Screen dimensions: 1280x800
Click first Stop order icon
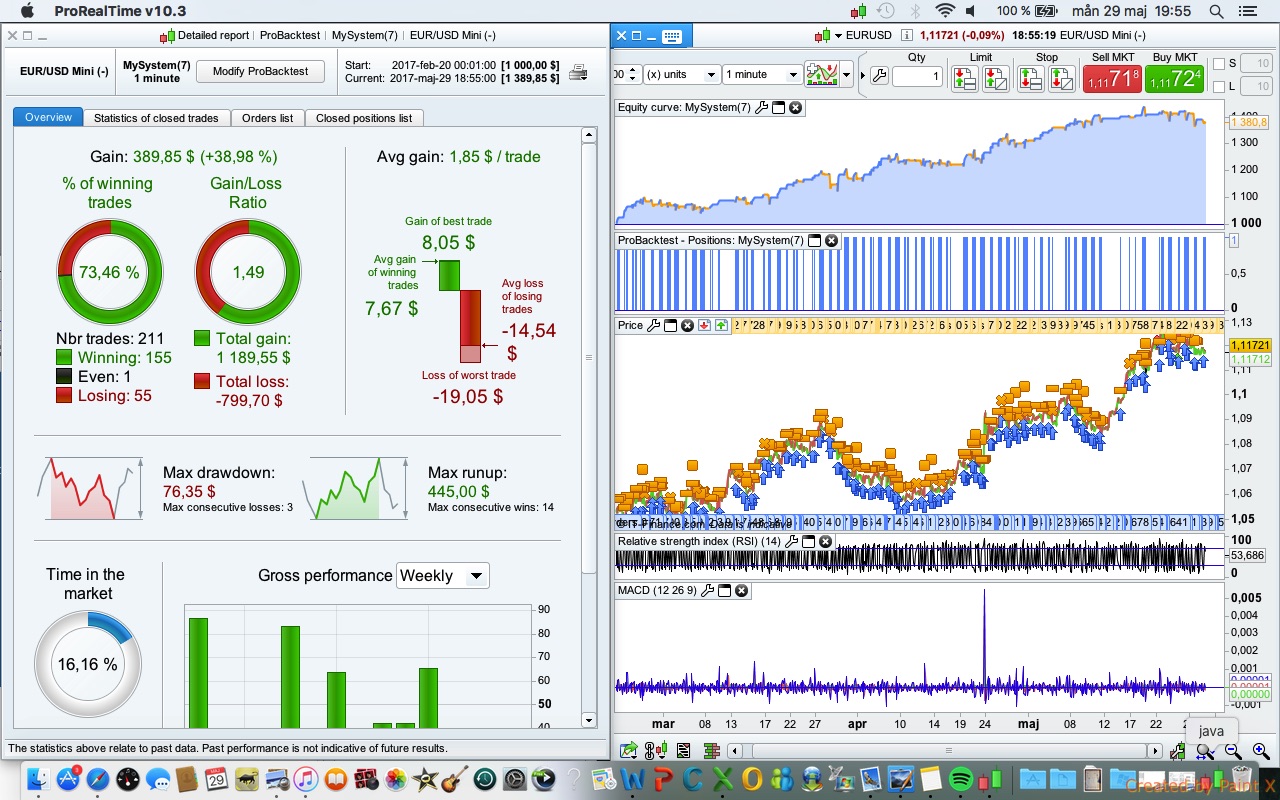pyautogui.click(x=1031, y=78)
